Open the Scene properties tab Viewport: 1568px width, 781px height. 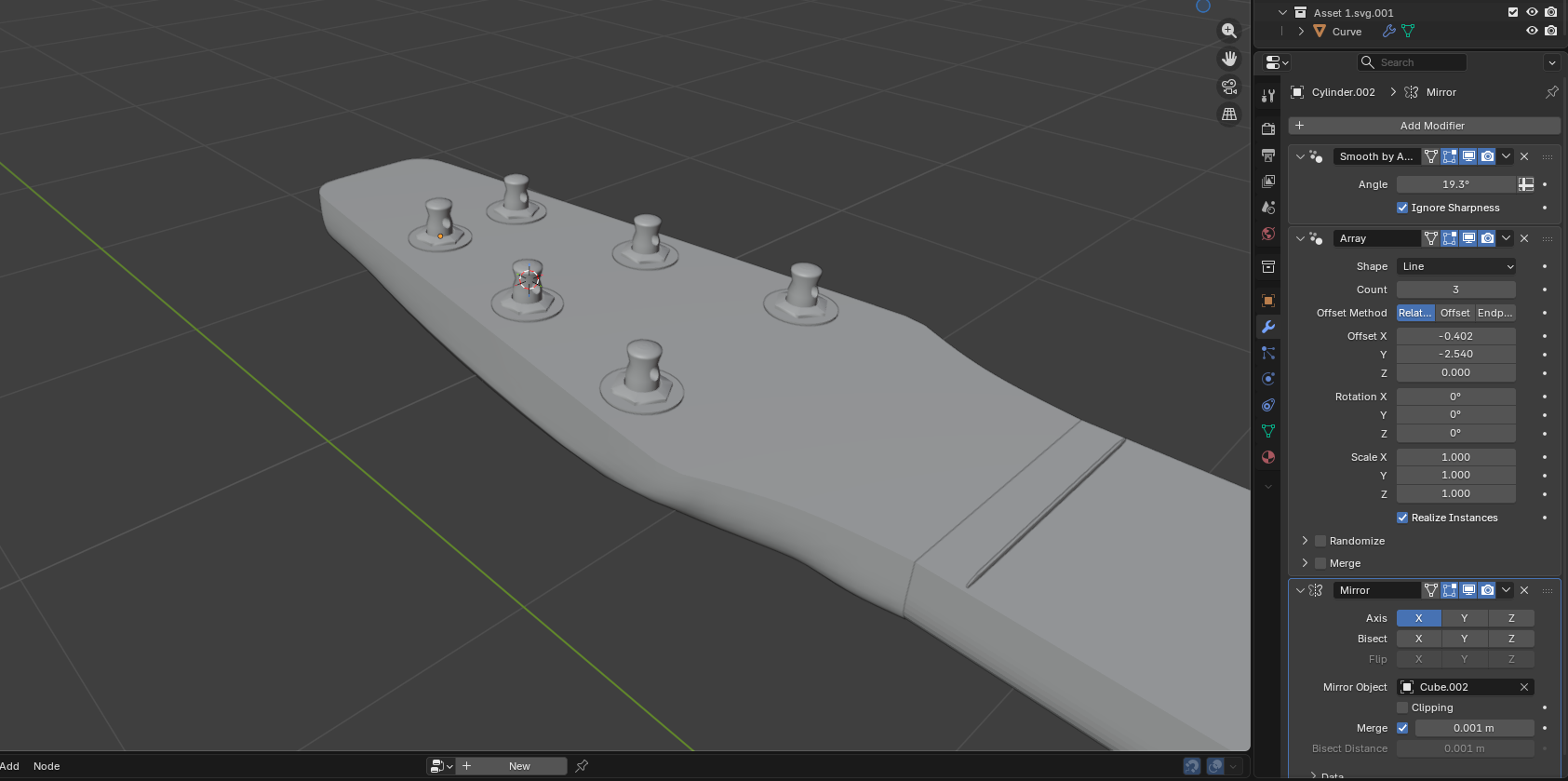[1267, 207]
